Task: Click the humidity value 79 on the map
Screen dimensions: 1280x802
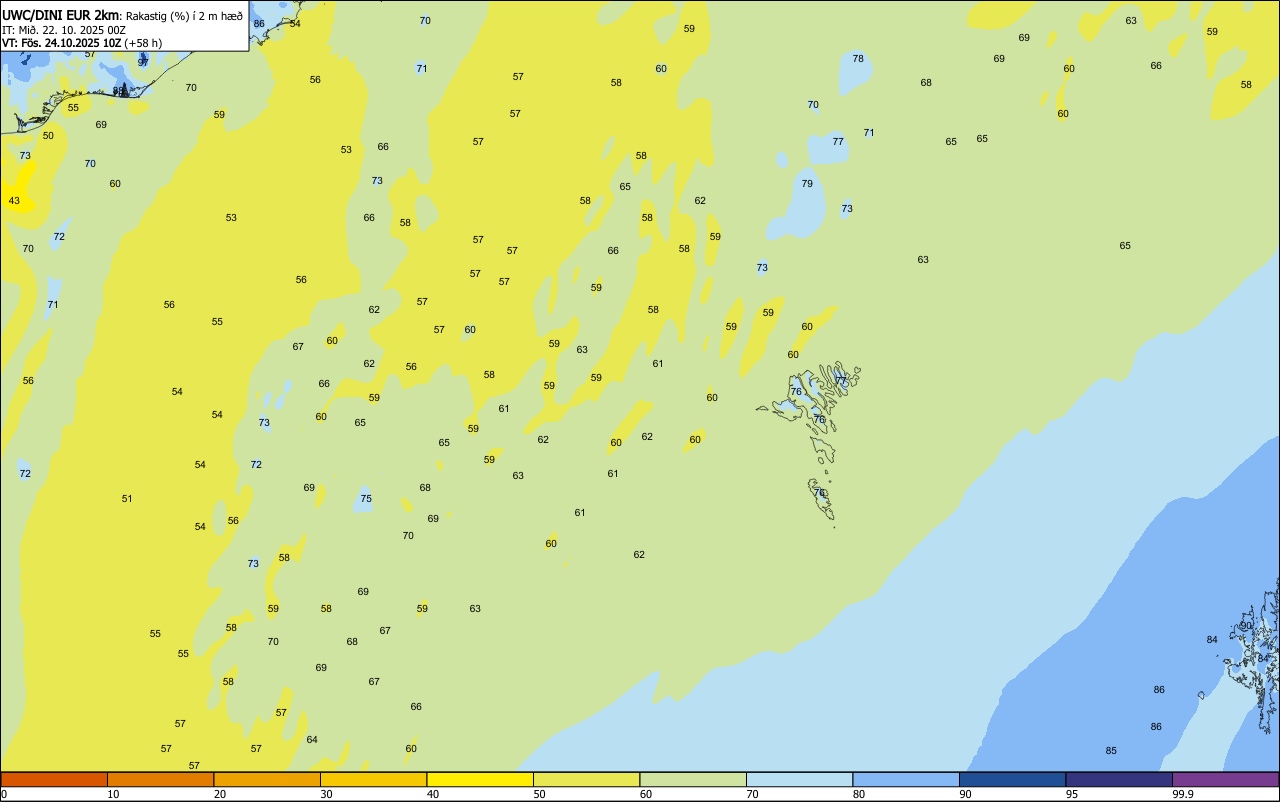Action: (x=807, y=184)
